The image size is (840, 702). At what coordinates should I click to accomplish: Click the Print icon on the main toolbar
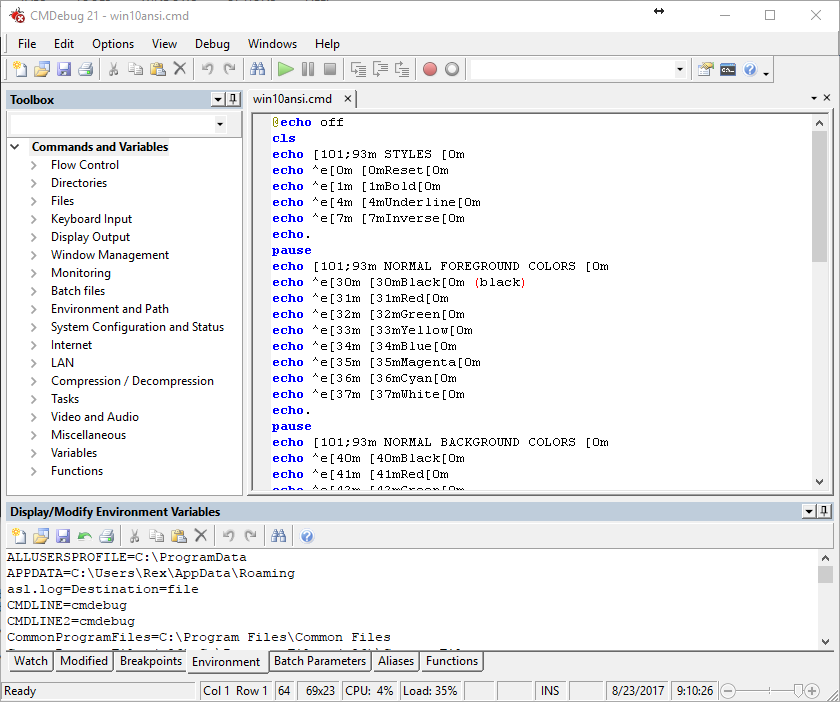(85, 68)
